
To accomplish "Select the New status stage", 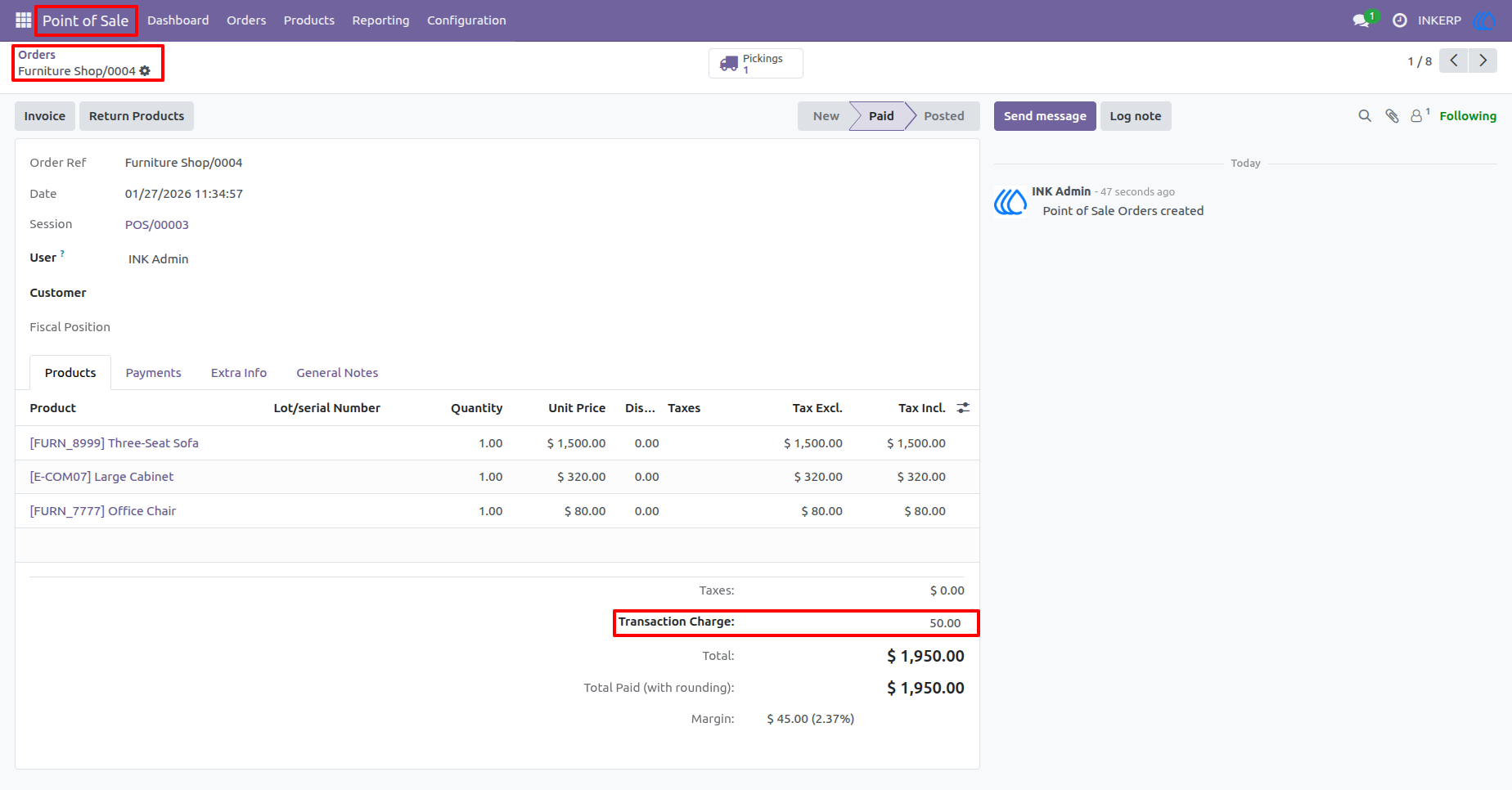I will [826, 116].
